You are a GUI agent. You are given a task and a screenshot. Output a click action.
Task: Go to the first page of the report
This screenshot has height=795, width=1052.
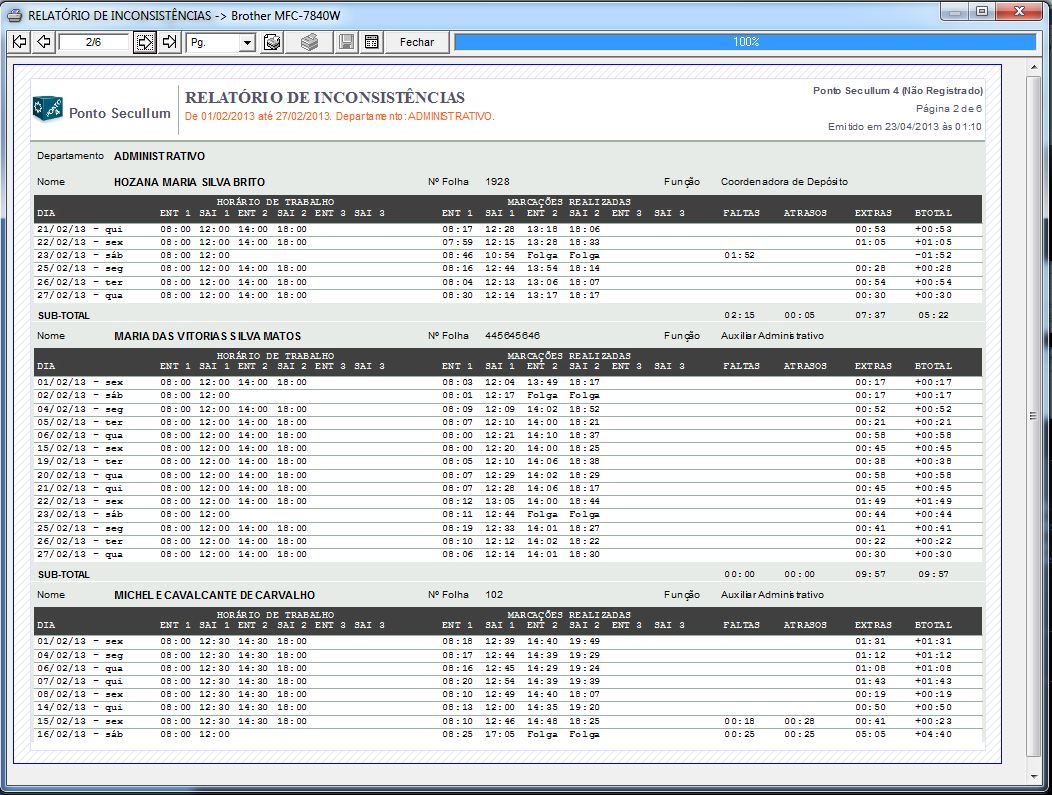point(20,42)
